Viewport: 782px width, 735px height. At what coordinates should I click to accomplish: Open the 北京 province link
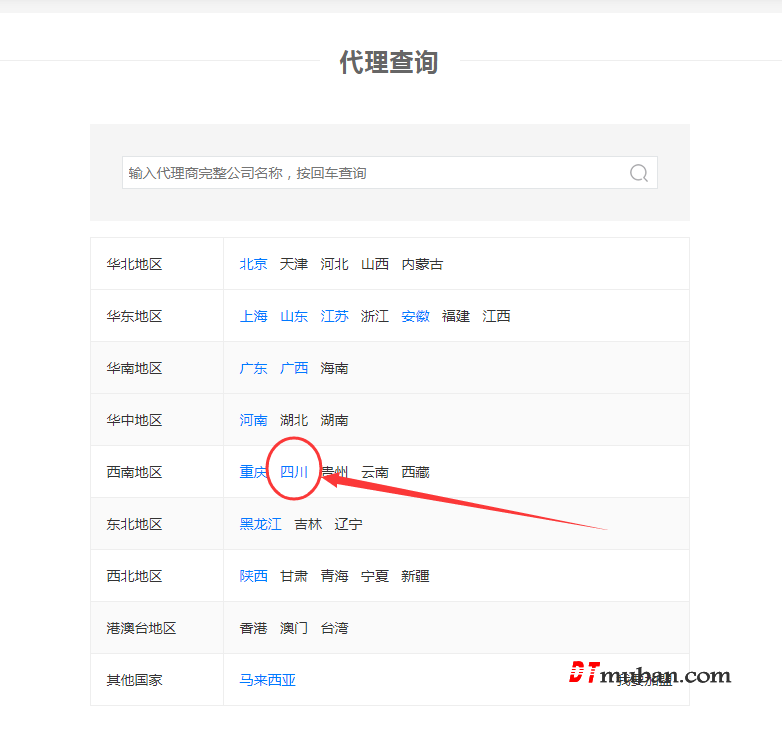tap(253, 264)
